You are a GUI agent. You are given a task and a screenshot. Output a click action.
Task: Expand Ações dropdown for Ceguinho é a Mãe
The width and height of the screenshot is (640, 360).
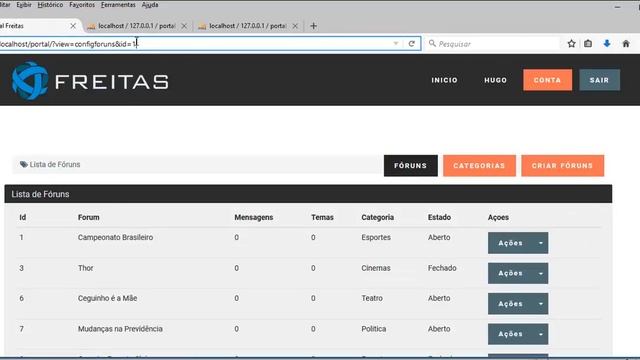tap(541, 304)
